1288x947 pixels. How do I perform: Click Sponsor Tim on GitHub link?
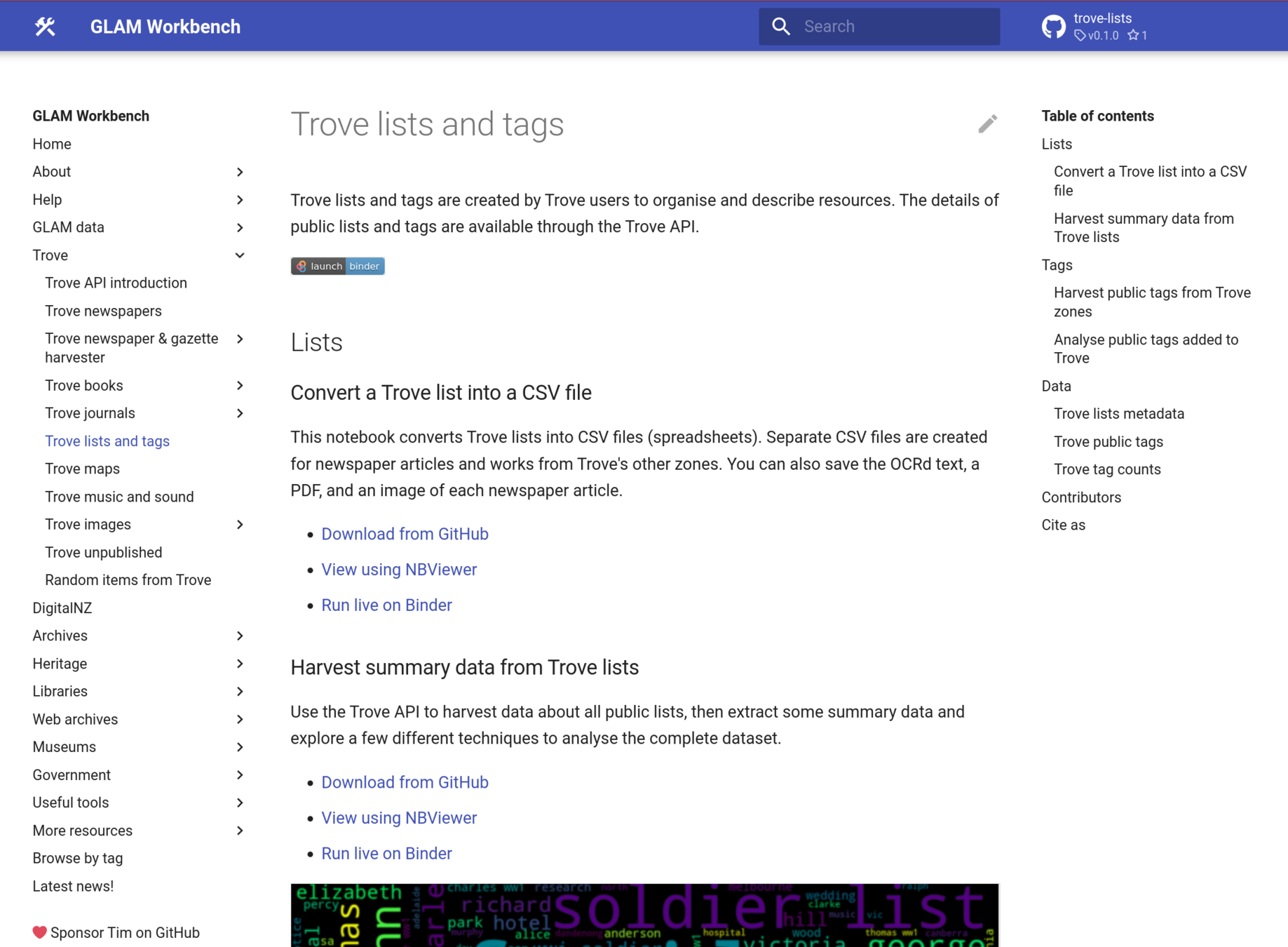pos(125,932)
